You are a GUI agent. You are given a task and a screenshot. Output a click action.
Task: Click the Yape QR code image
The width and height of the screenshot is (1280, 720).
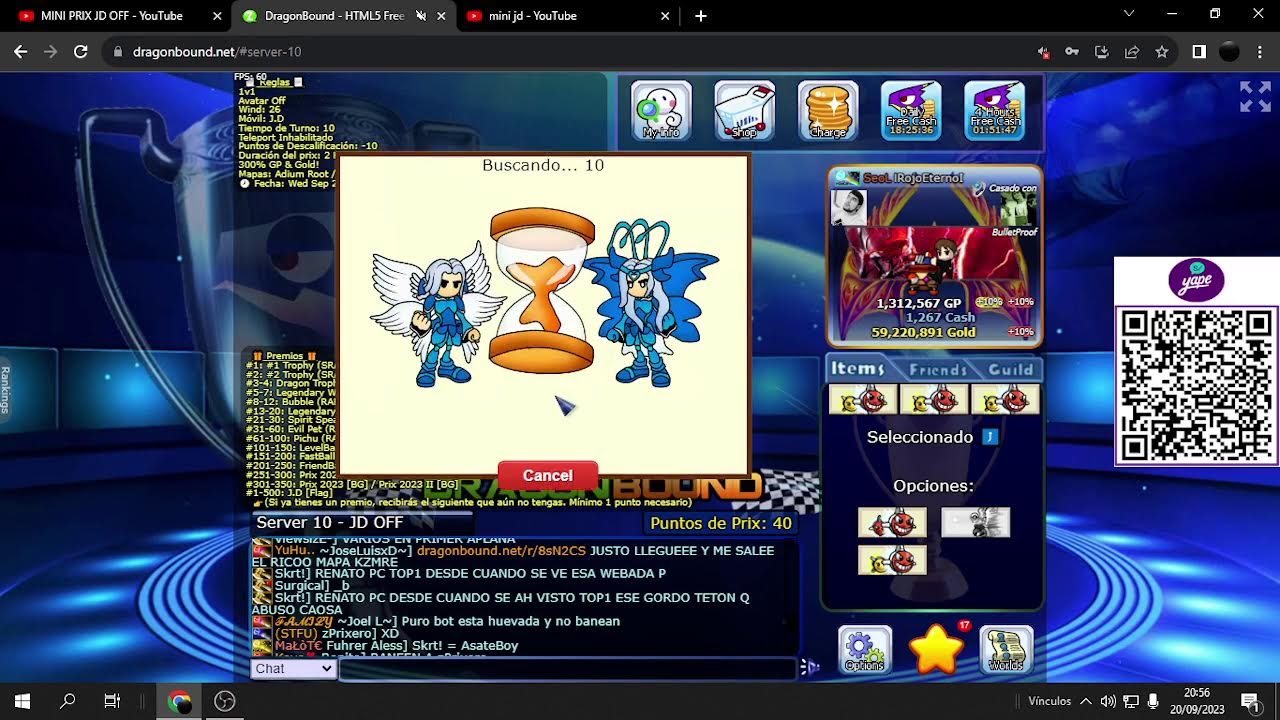tap(1197, 385)
